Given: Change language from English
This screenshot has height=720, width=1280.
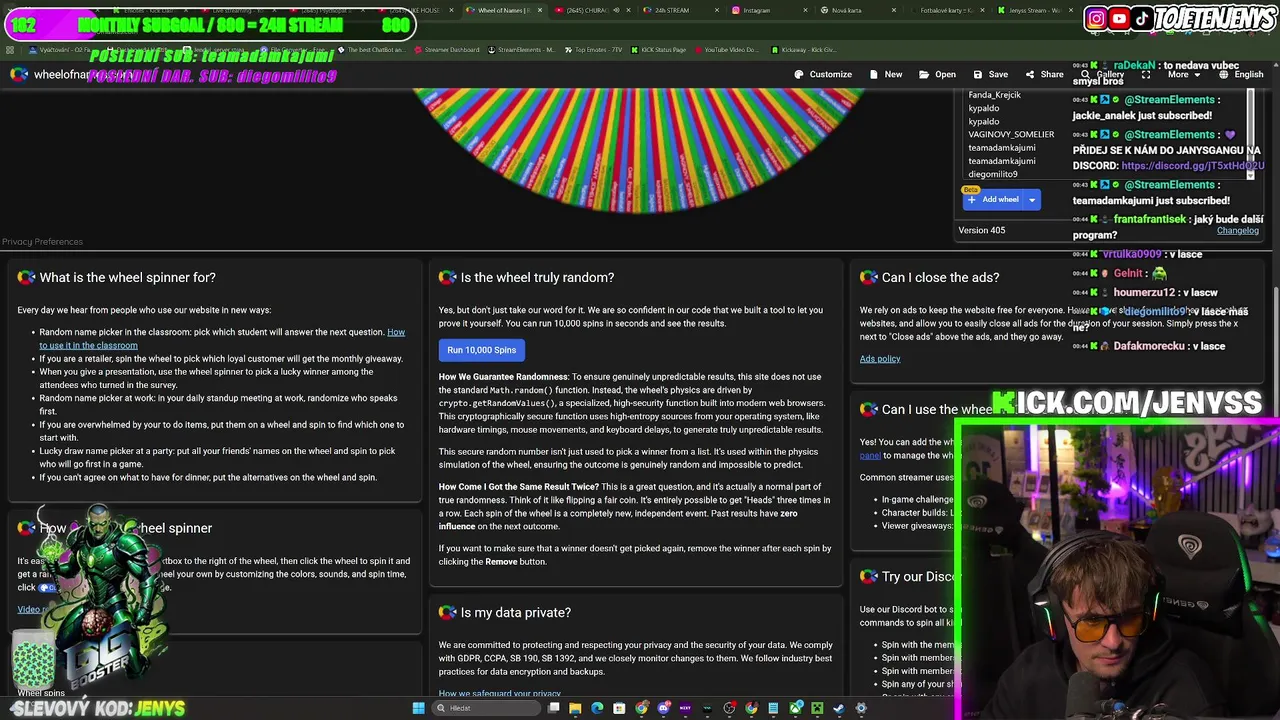Looking at the screenshot, I should [x=1240, y=74].
